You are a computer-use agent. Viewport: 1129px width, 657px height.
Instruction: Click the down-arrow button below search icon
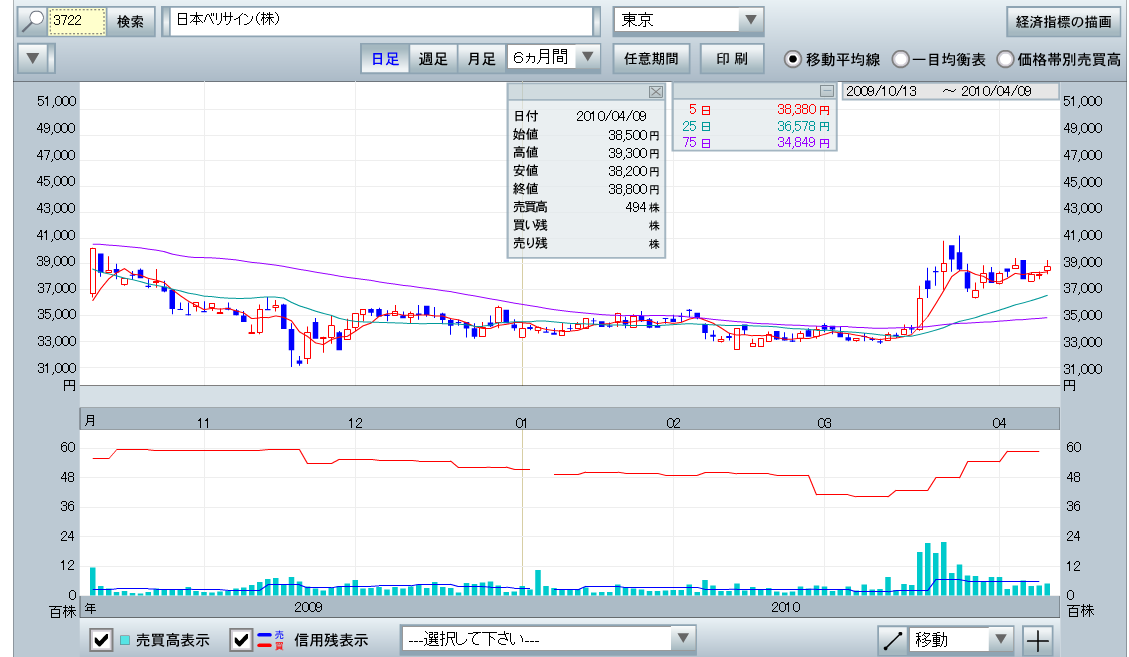pyautogui.click(x=34, y=58)
